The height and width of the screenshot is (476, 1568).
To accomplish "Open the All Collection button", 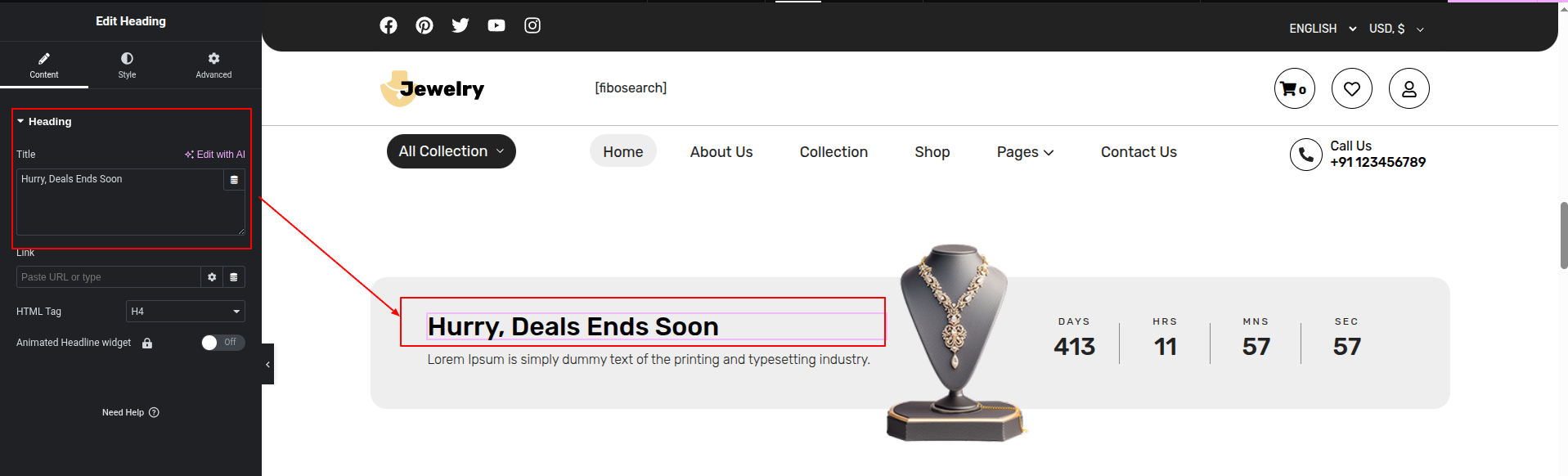I will [x=452, y=151].
